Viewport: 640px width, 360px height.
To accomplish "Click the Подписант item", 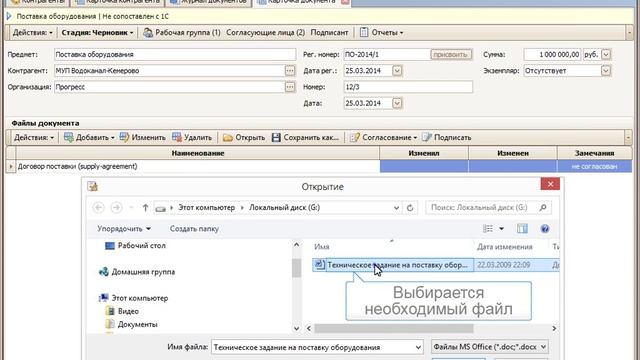I will pos(329,32).
